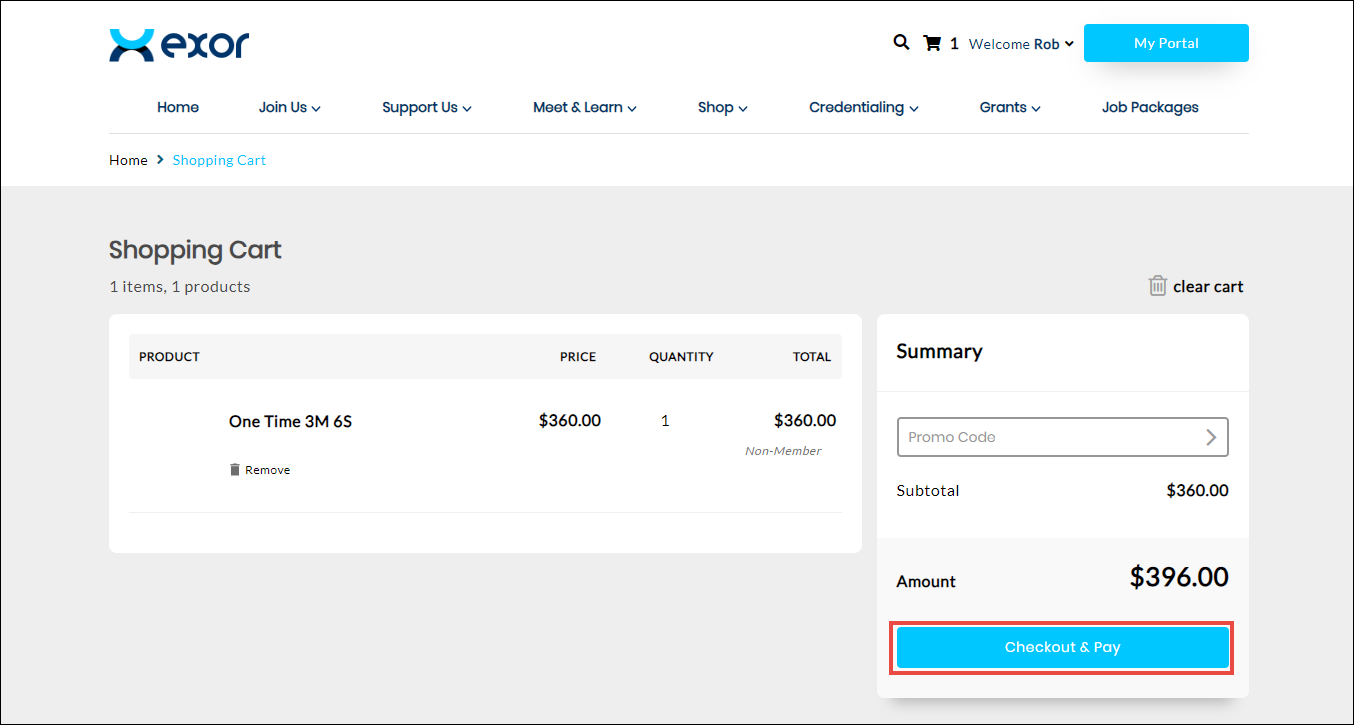This screenshot has height=725, width=1354.
Task: Open the Grants dropdown
Action: click(x=1009, y=107)
